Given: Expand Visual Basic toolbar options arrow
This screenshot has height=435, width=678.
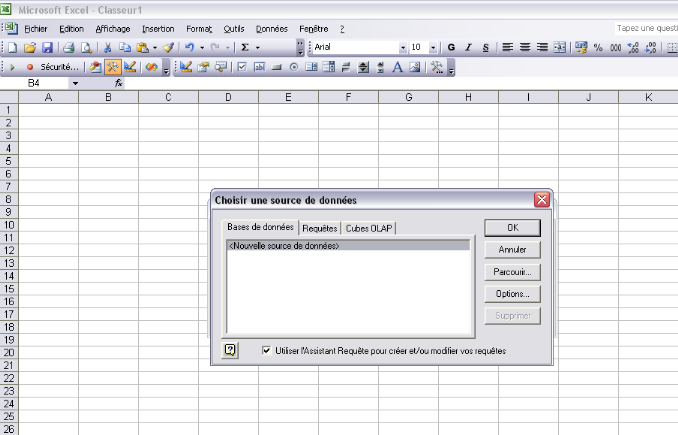Looking at the screenshot, I should (x=166, y=68).
